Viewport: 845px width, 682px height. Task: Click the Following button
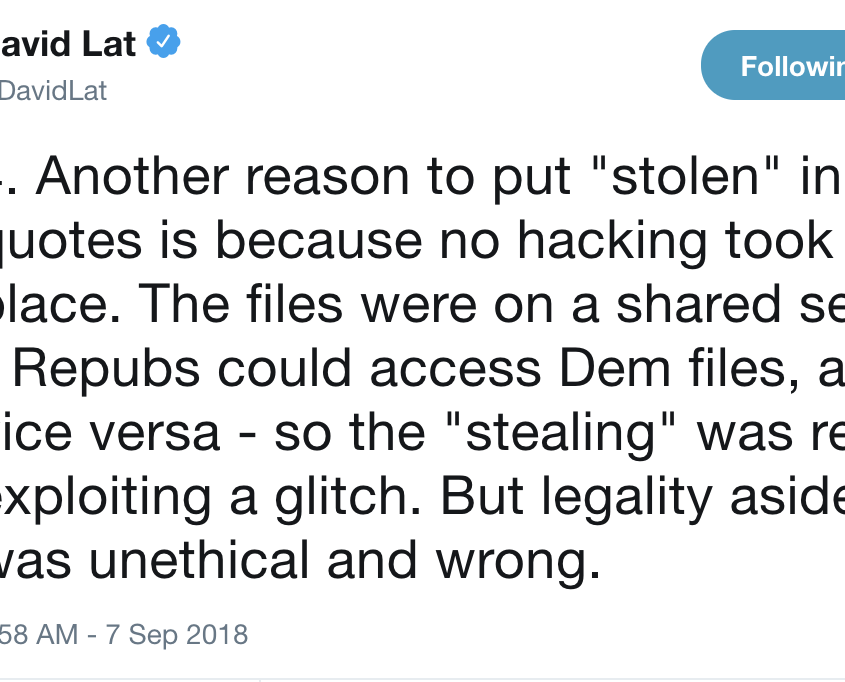pyautogui.click(x=780, y=66)
